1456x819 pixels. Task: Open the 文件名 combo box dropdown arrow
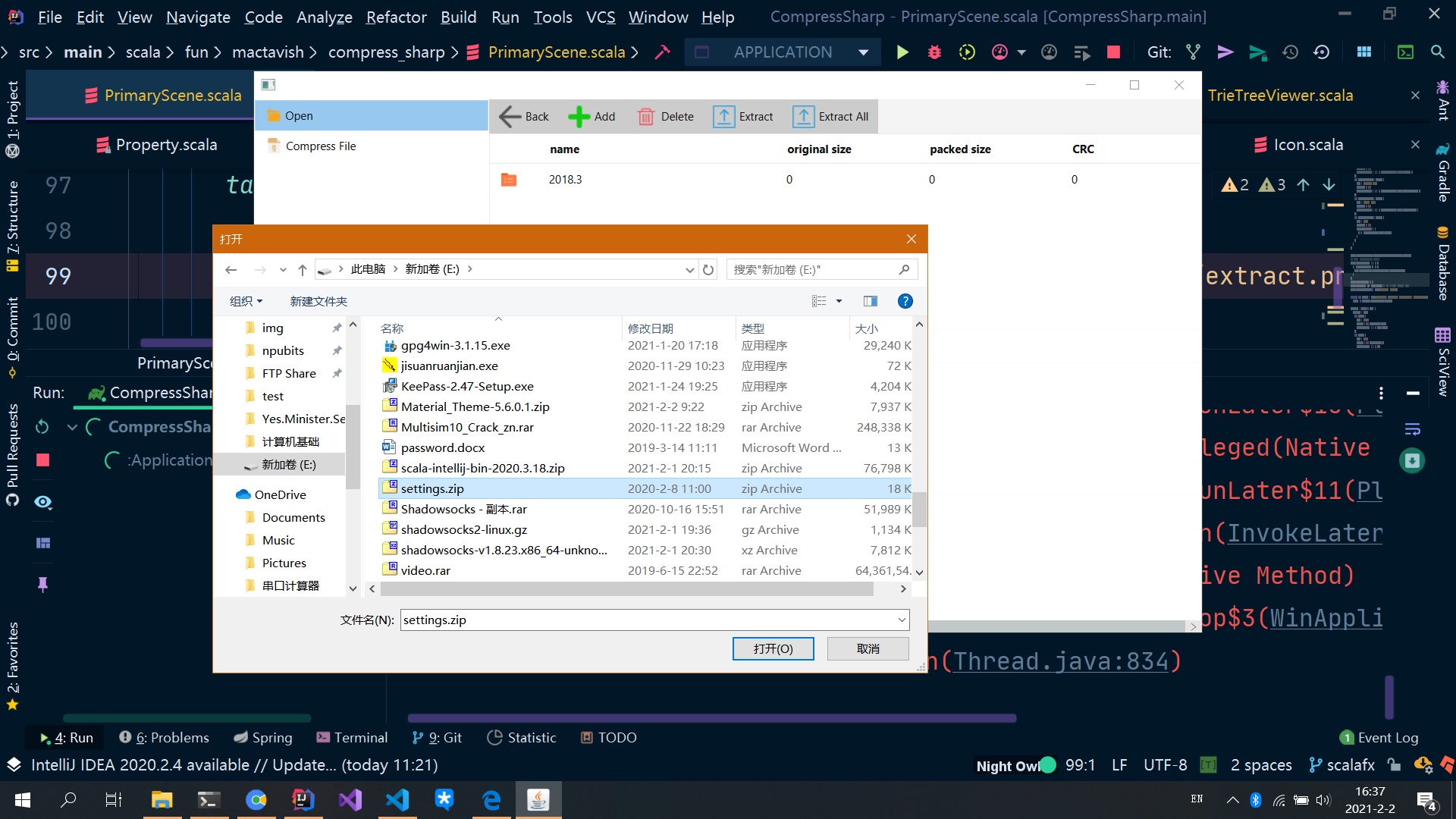902,620
